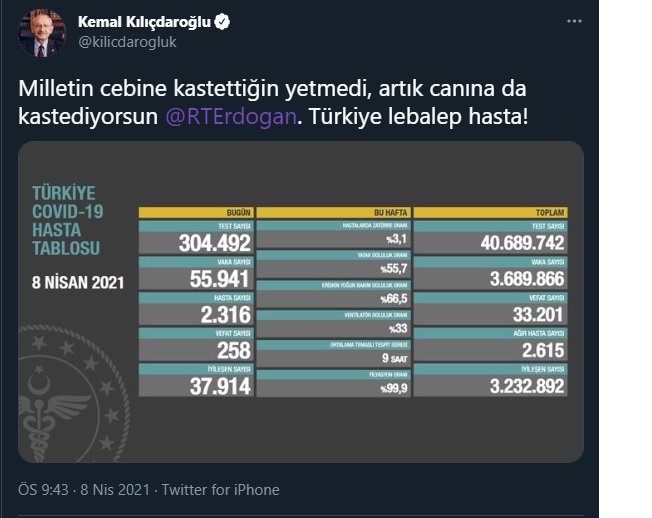Click the Türkiye COVID-19 Hasta Tablosu title

pos(67,221)
